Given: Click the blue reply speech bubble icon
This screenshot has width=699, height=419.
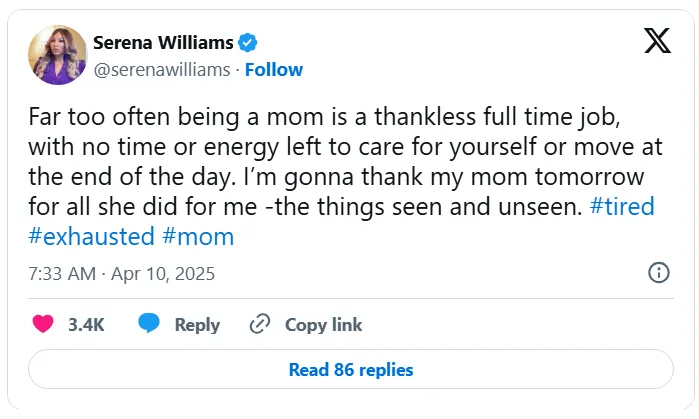Looking at the screenshot, I should click(149, 323).
